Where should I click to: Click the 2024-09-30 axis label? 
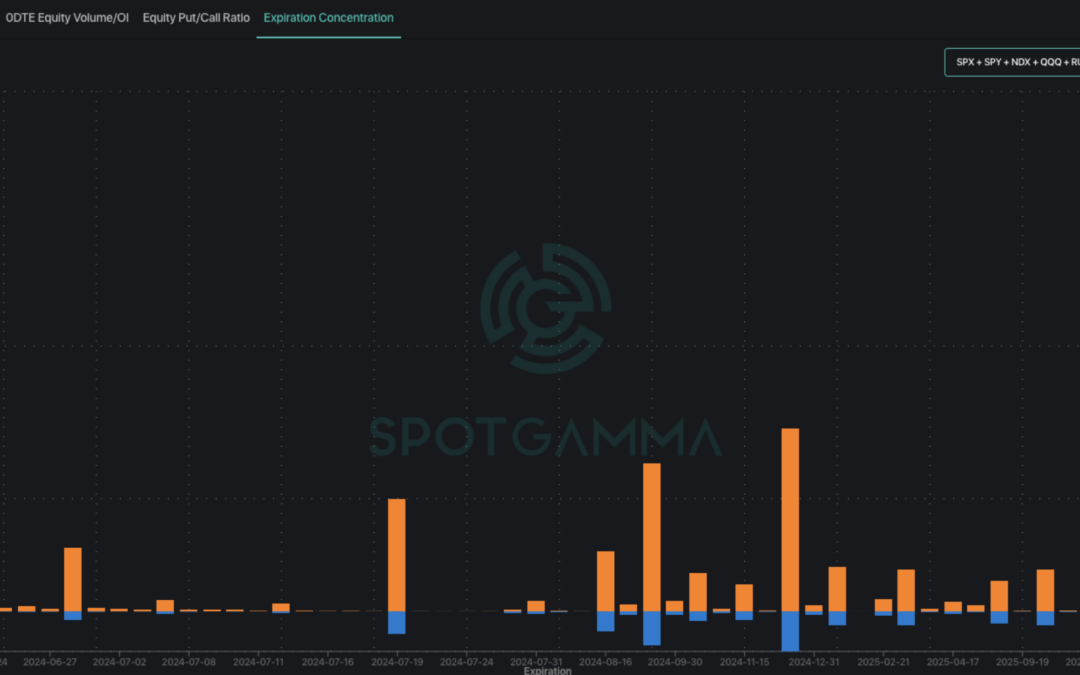675,662
